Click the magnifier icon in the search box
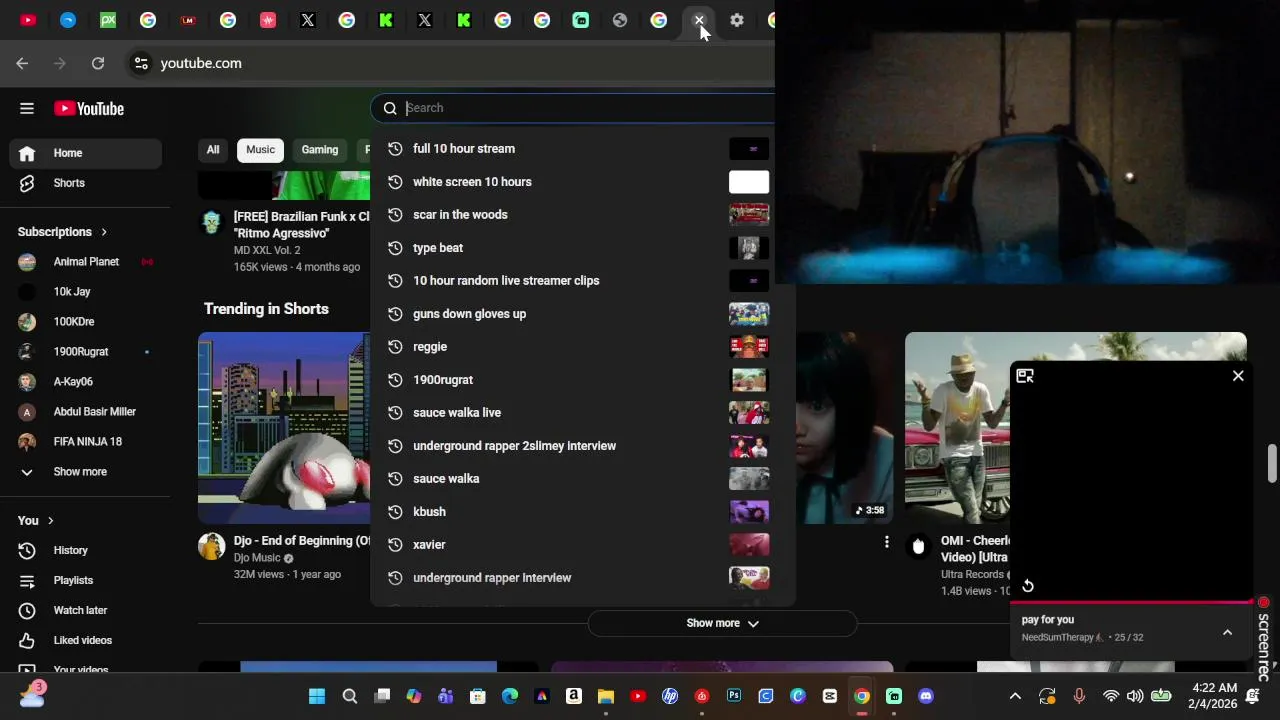The height and width of the screenshot is (720, 1280). pos(390,108)
